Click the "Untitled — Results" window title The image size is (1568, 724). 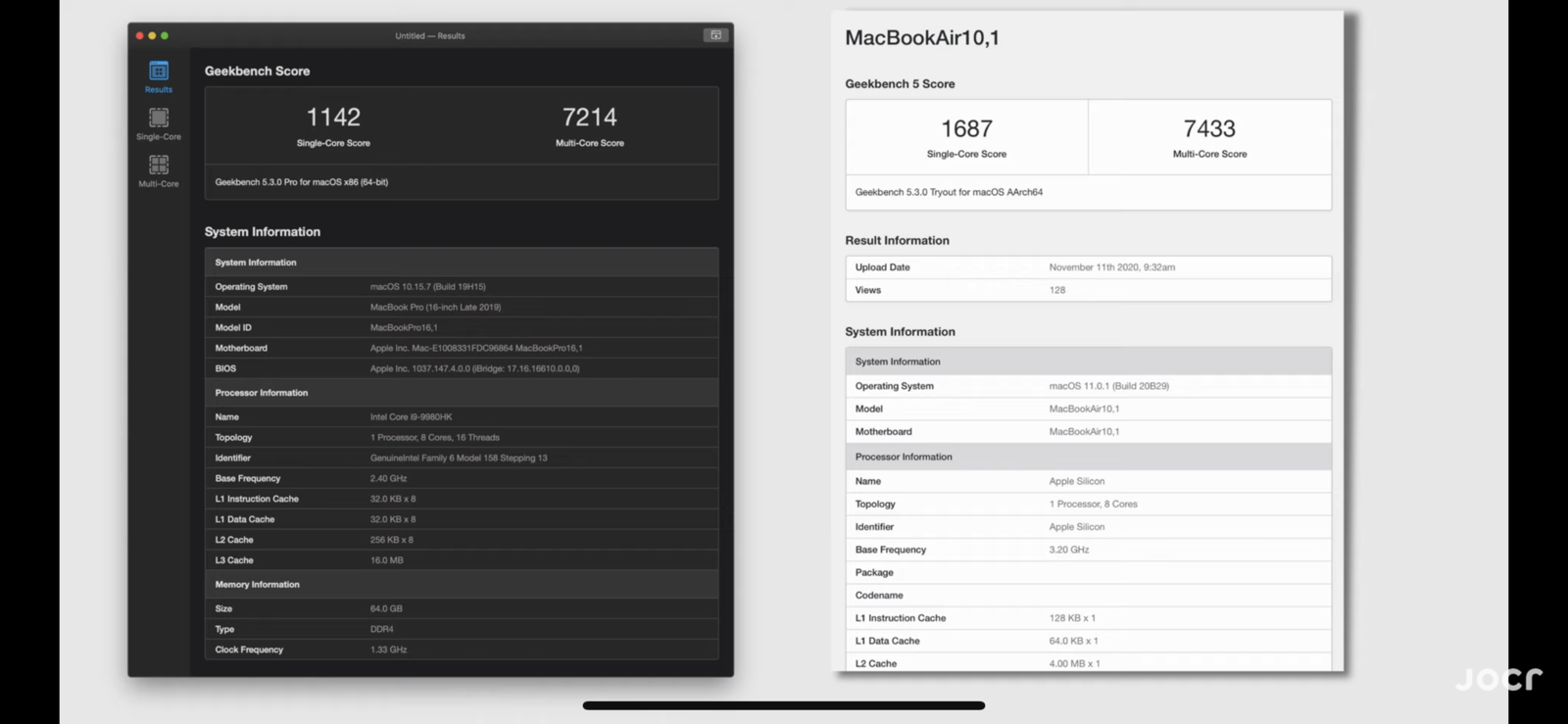[x=430, y=36]
